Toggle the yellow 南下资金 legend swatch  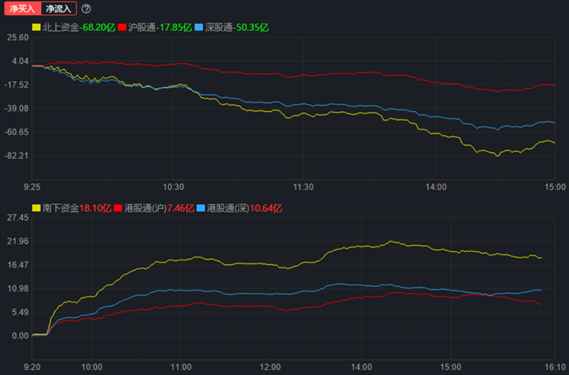[x=36, y=208]
